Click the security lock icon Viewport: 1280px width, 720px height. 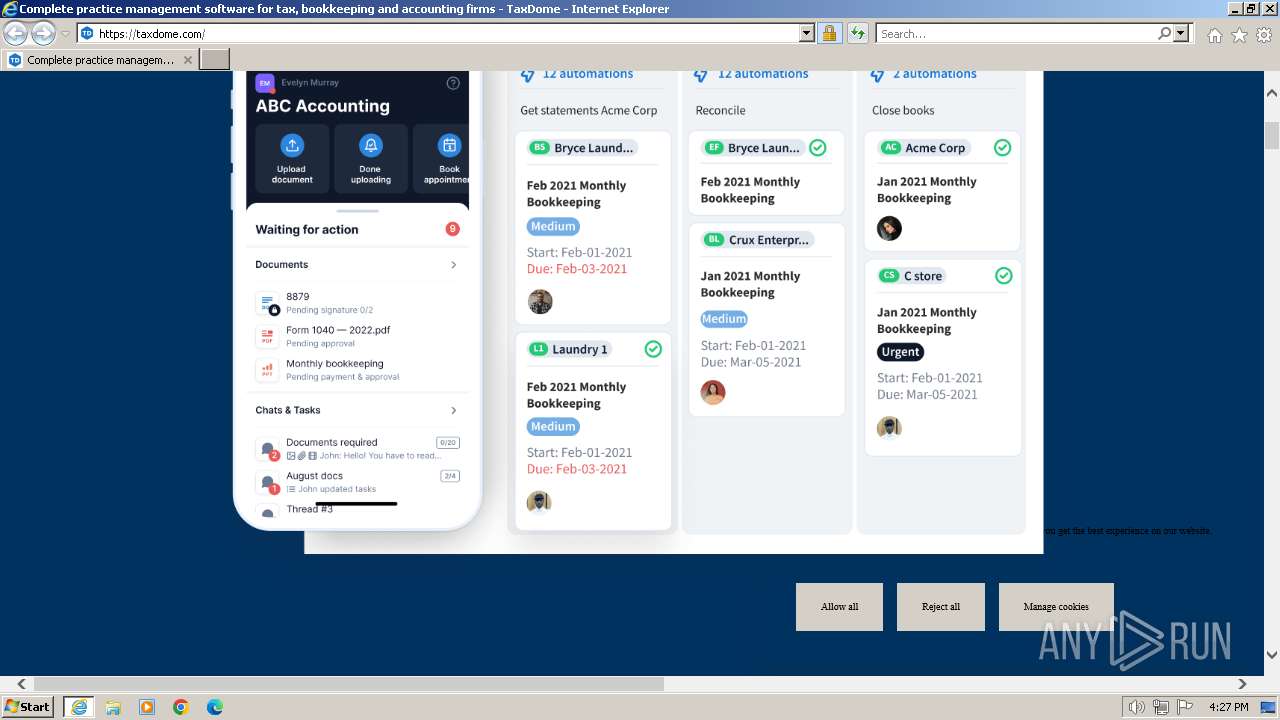pos(829,34)
